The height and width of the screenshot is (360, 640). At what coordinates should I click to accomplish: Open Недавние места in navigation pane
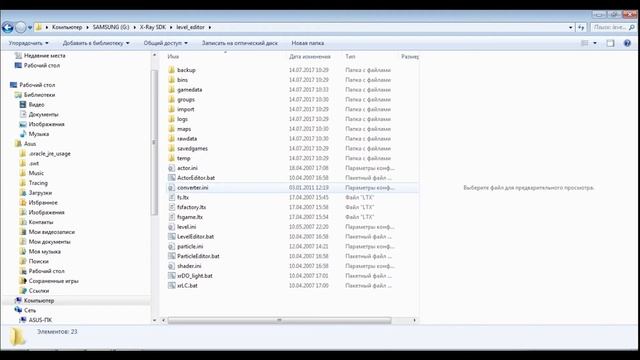point(44,56)
